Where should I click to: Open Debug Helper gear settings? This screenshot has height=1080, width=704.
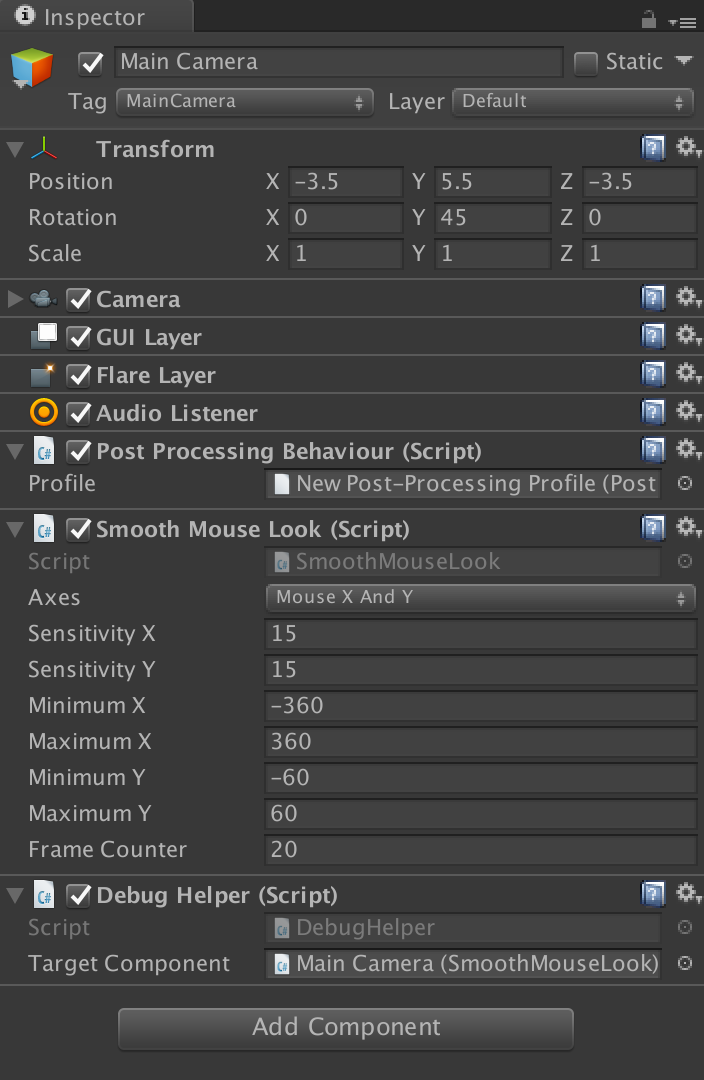pyautogui.click(x=687, y=893)
